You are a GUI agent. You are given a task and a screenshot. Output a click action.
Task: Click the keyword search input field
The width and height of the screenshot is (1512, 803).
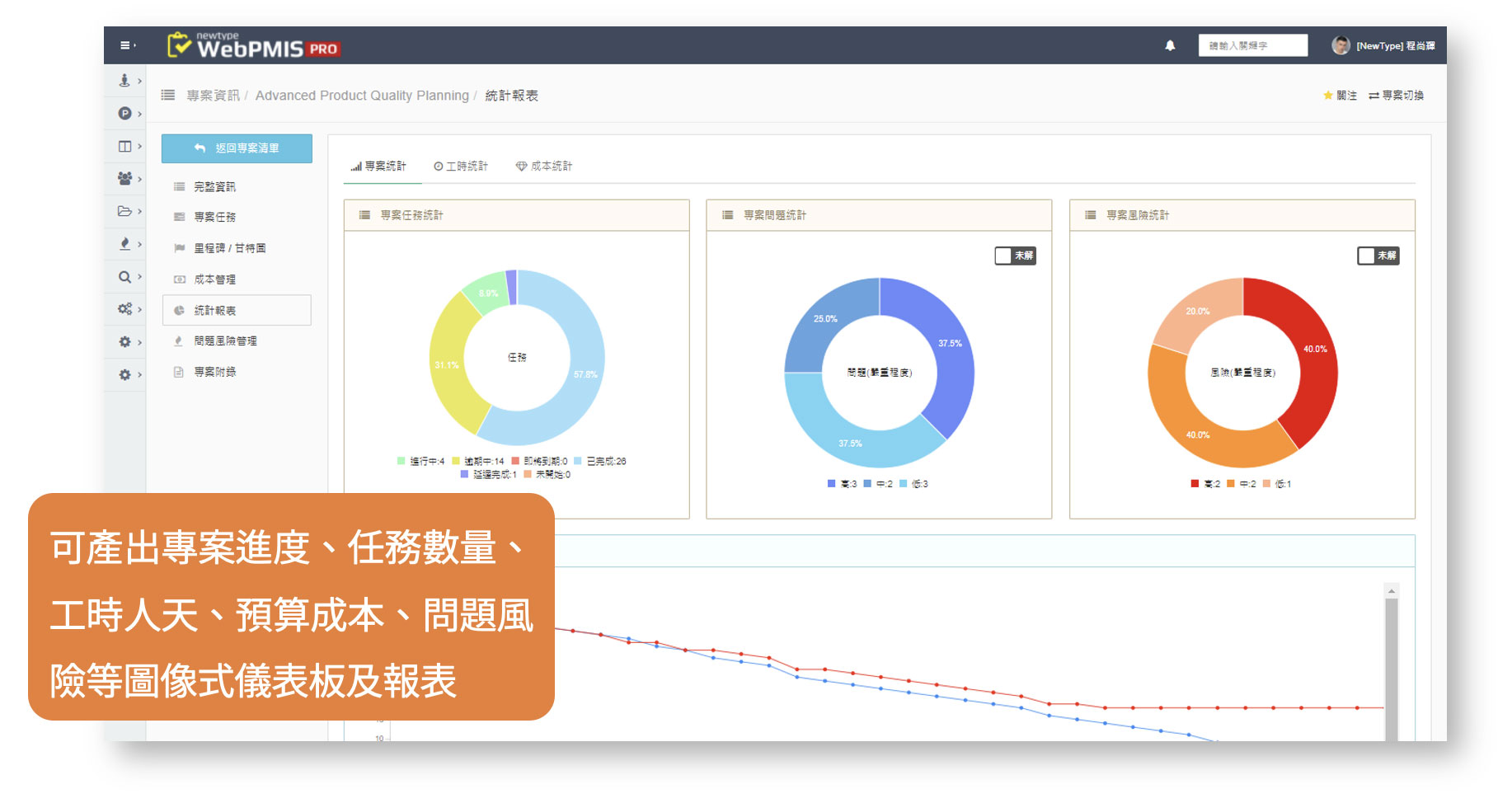coord(1252,46)
